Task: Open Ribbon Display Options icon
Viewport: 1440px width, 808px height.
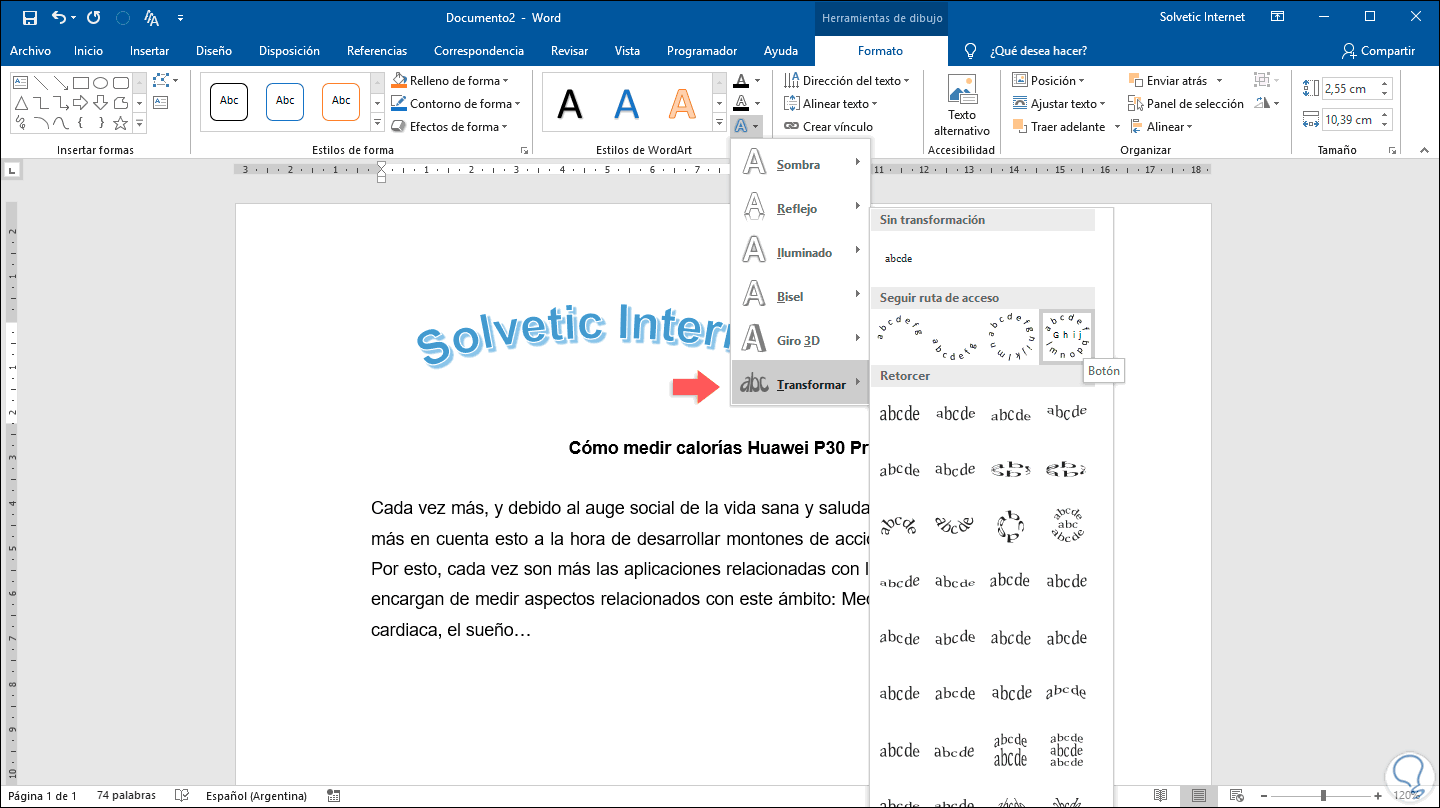Action: (x=1277, y=17)
